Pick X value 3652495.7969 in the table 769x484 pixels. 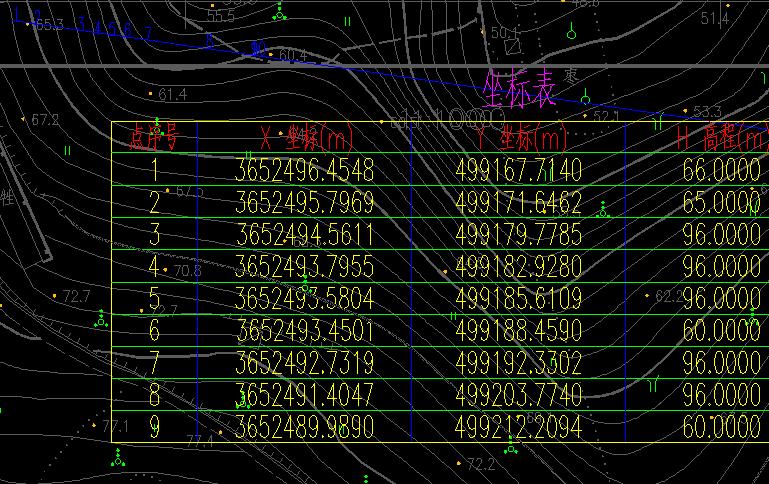[305, 202]
